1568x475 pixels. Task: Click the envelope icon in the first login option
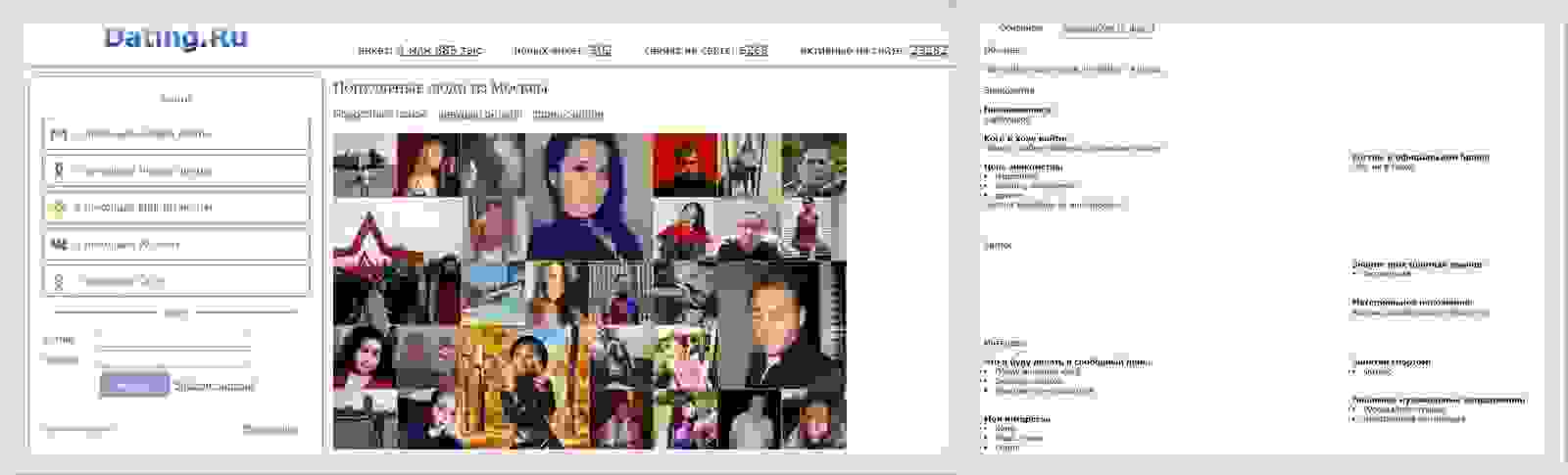click(x=59, y=134)
